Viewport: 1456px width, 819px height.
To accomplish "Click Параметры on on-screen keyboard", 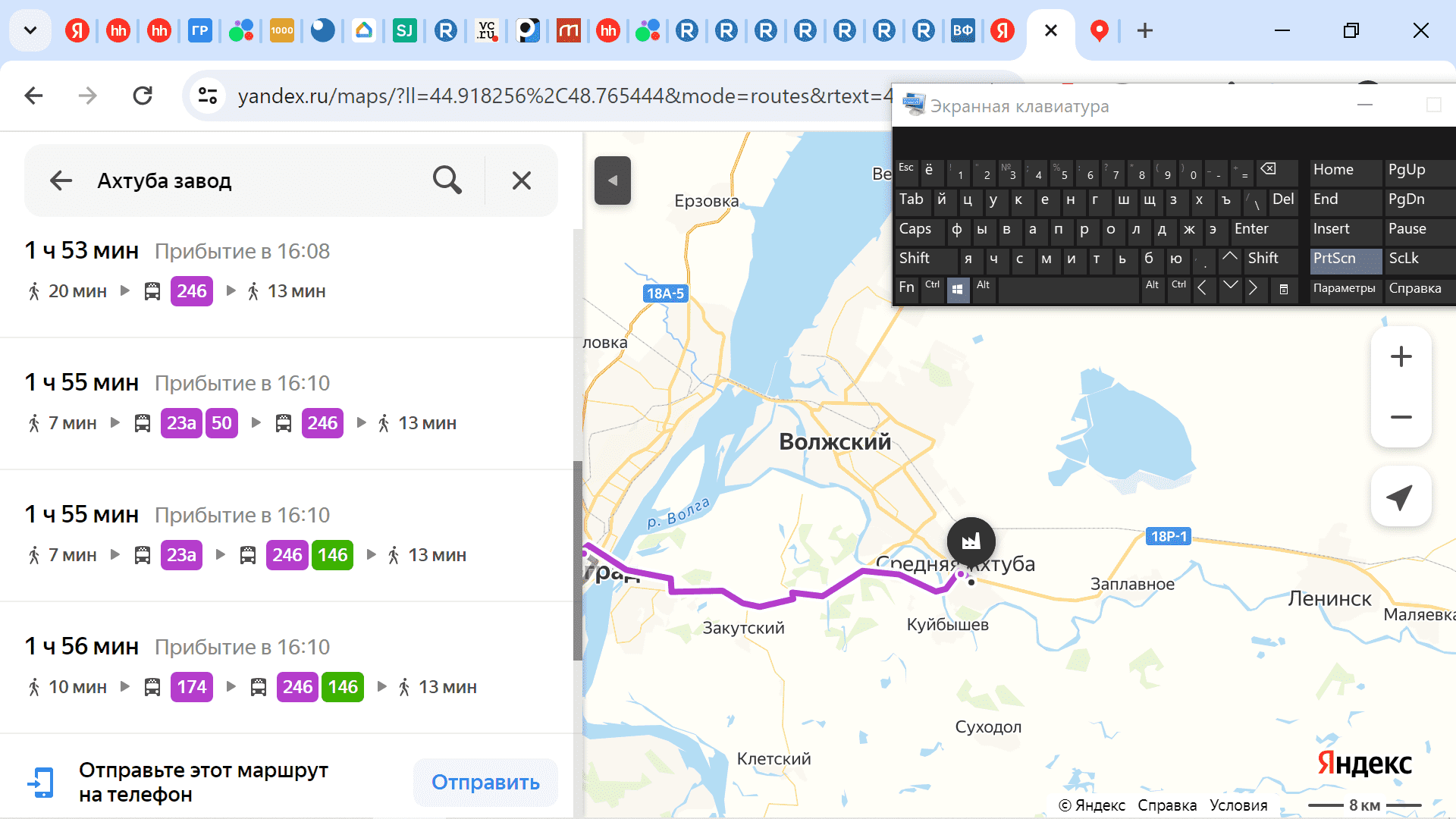I will pos(1345,288).
